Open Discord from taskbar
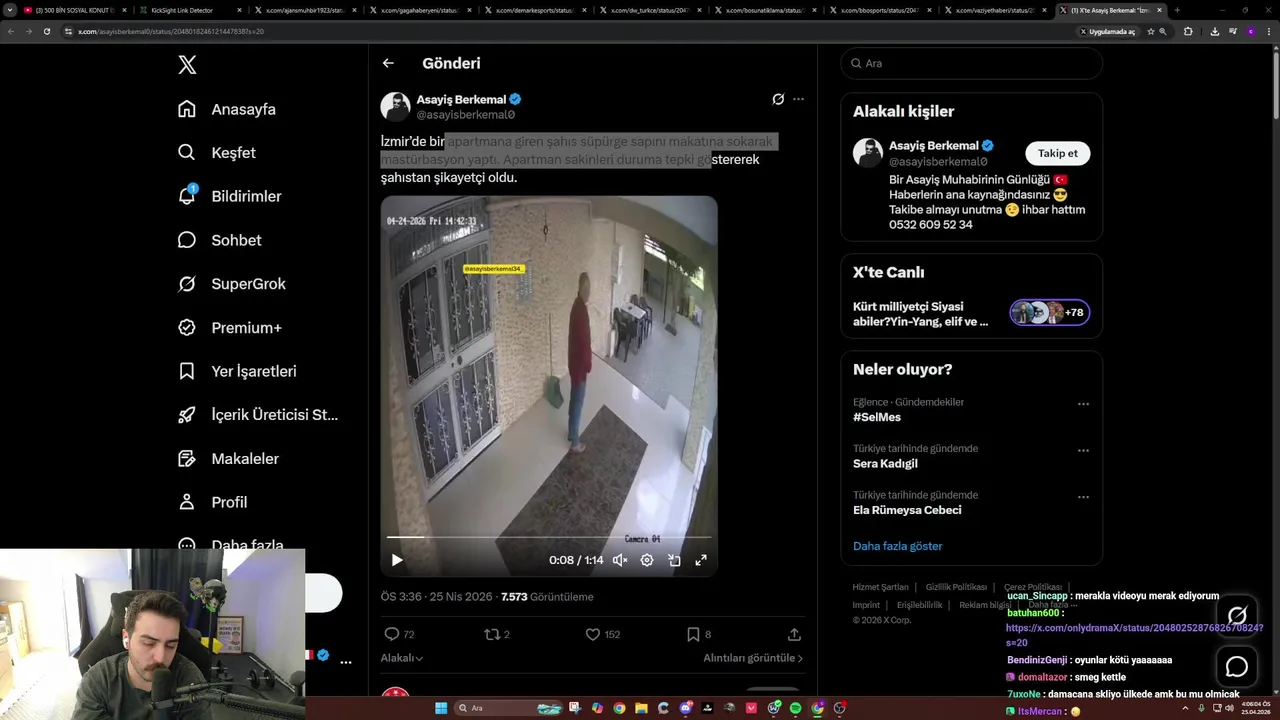1280x720 pixels. [685, 708]
